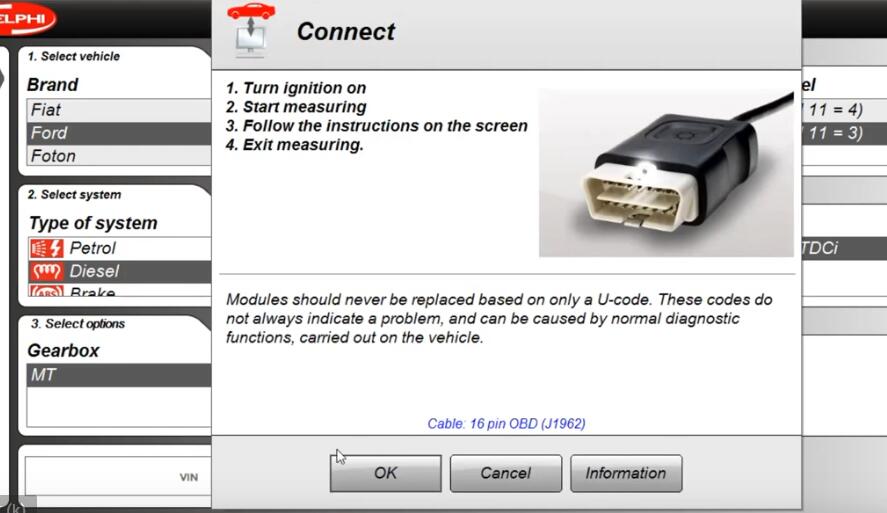This screenshot has height=513, width=887.
Task: Click the Diesel glow plug icon
Action: point(46,271)
